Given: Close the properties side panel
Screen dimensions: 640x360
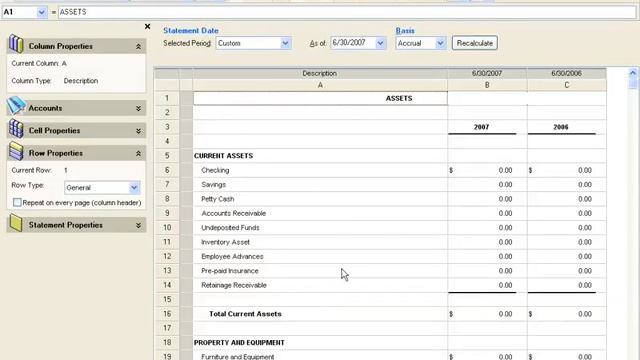Looking at the screenshot, I should 147,27.
